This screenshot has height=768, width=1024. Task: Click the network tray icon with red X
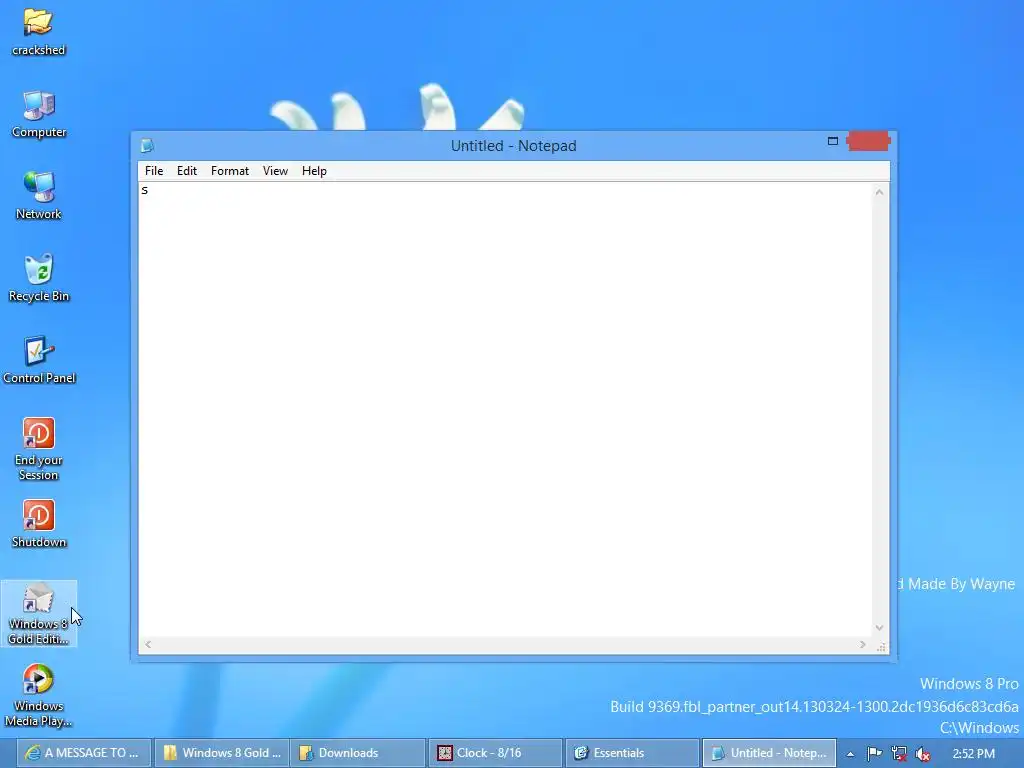click(x=899, y=754)
